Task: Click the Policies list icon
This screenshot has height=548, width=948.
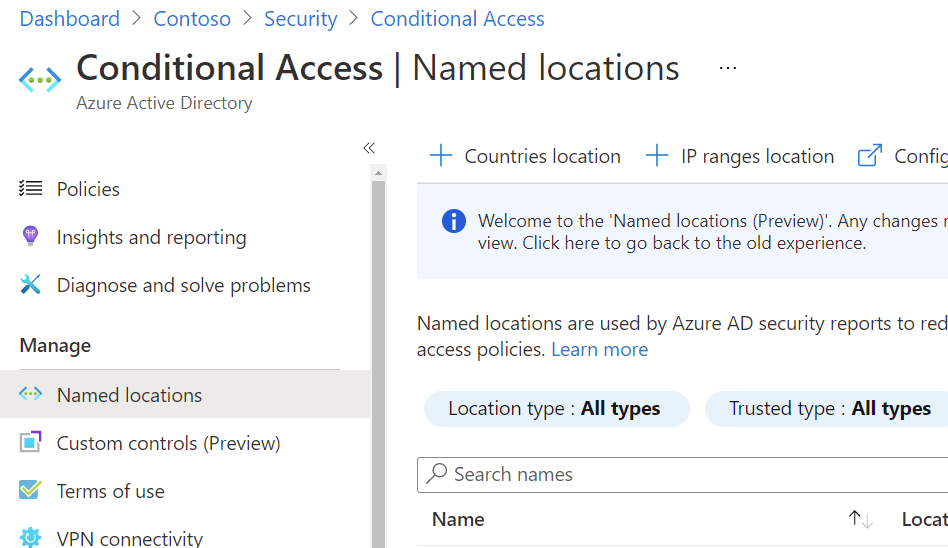Action: [30, 189]
